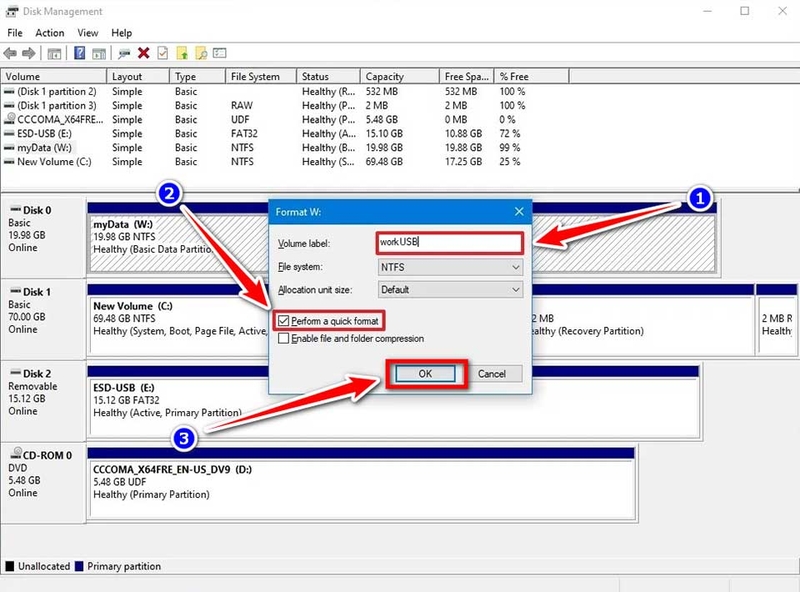Select ESD-USB (E:) partition block on Disk 2
The width and height of the screenshot is (800, 592).
[393, 401]
